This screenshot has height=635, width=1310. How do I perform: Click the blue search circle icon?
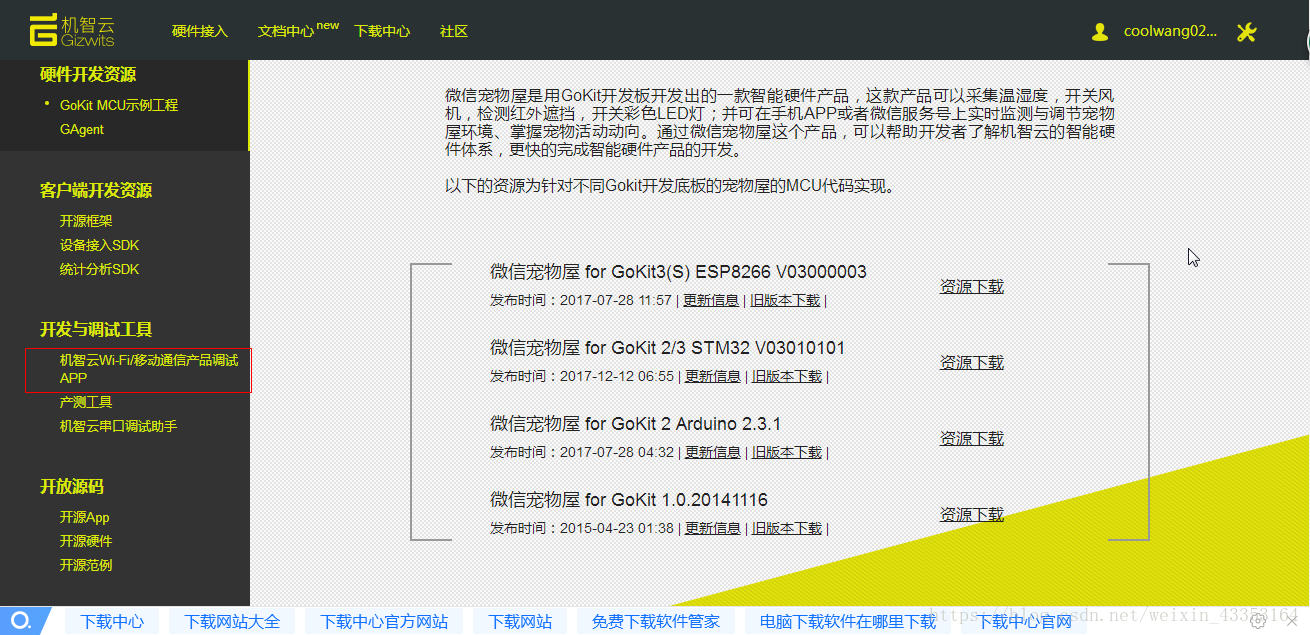click(x=21, y=621)
